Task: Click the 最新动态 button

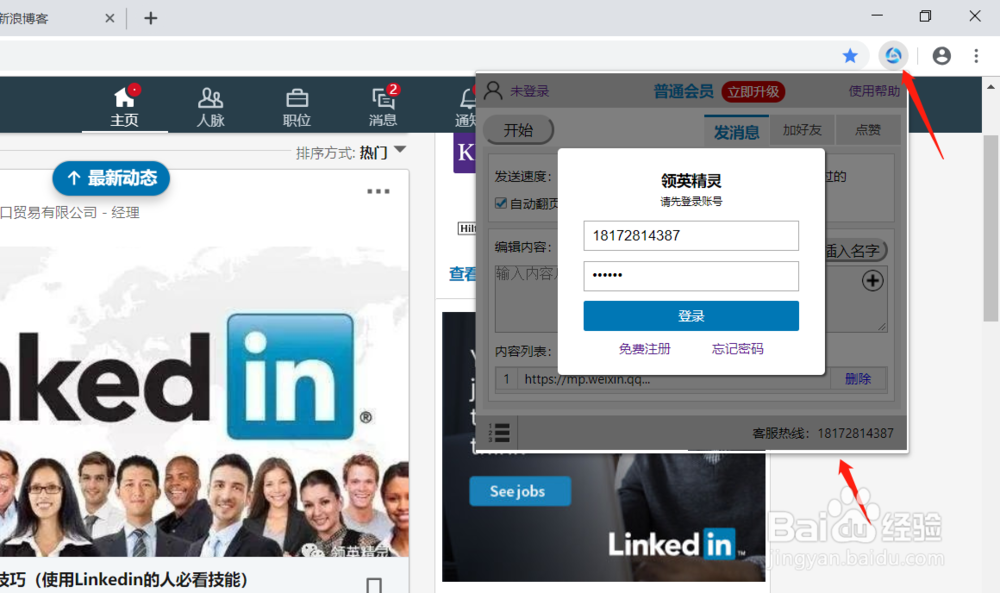Action: click(111, 179)
